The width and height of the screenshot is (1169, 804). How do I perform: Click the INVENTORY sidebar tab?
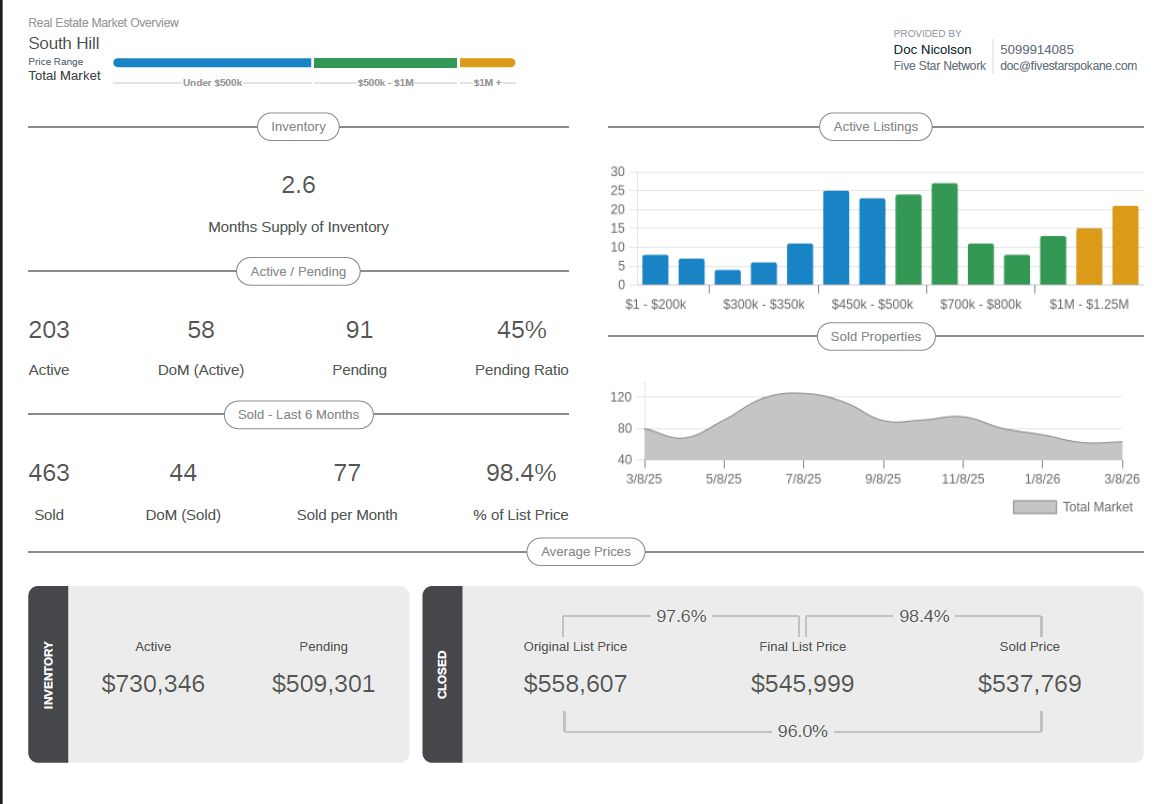48,673
